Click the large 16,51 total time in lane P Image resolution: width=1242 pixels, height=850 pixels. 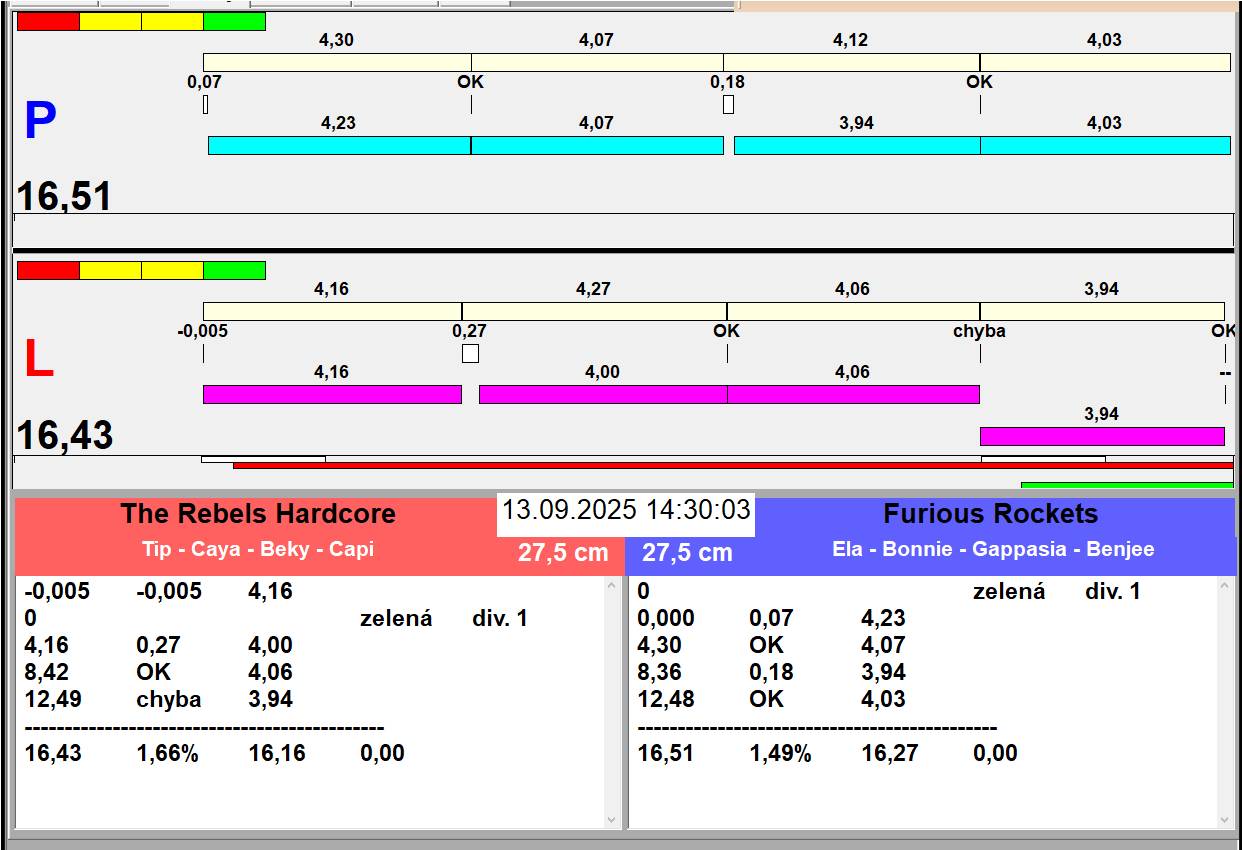click(64, 196)
